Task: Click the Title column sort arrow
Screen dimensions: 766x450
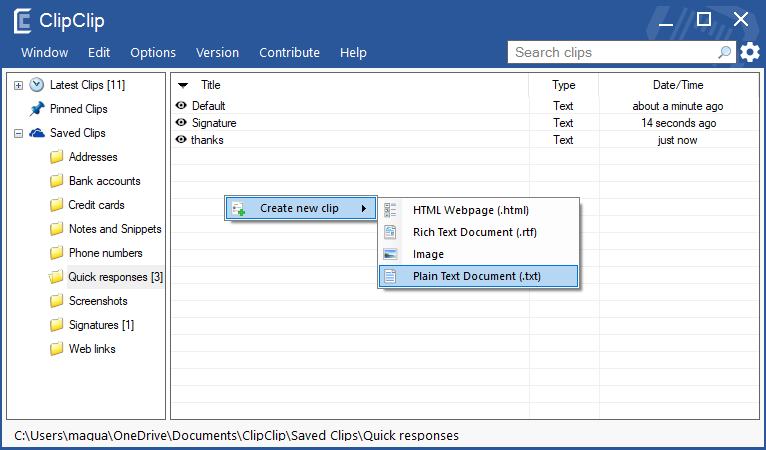Action: tap(183, 85)
